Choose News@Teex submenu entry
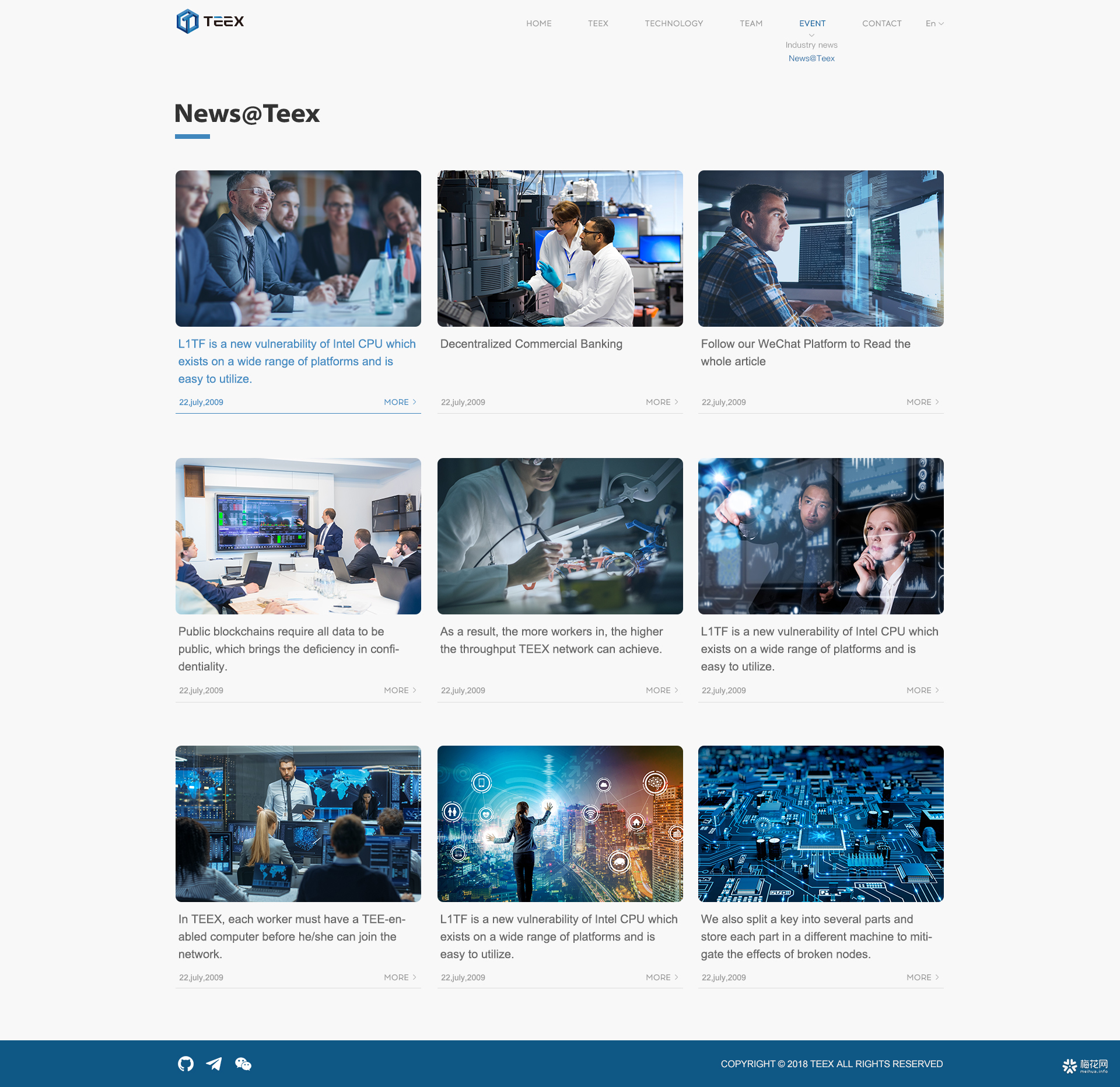Image resolution: width=1120 pixels, height=1087 pixels. (x=811, y=58)
